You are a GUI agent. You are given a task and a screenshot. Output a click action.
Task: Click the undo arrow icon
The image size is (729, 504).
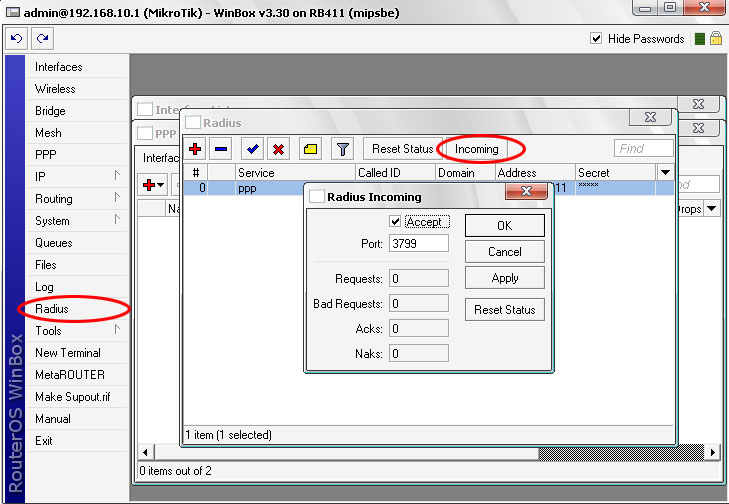(16, 38)
